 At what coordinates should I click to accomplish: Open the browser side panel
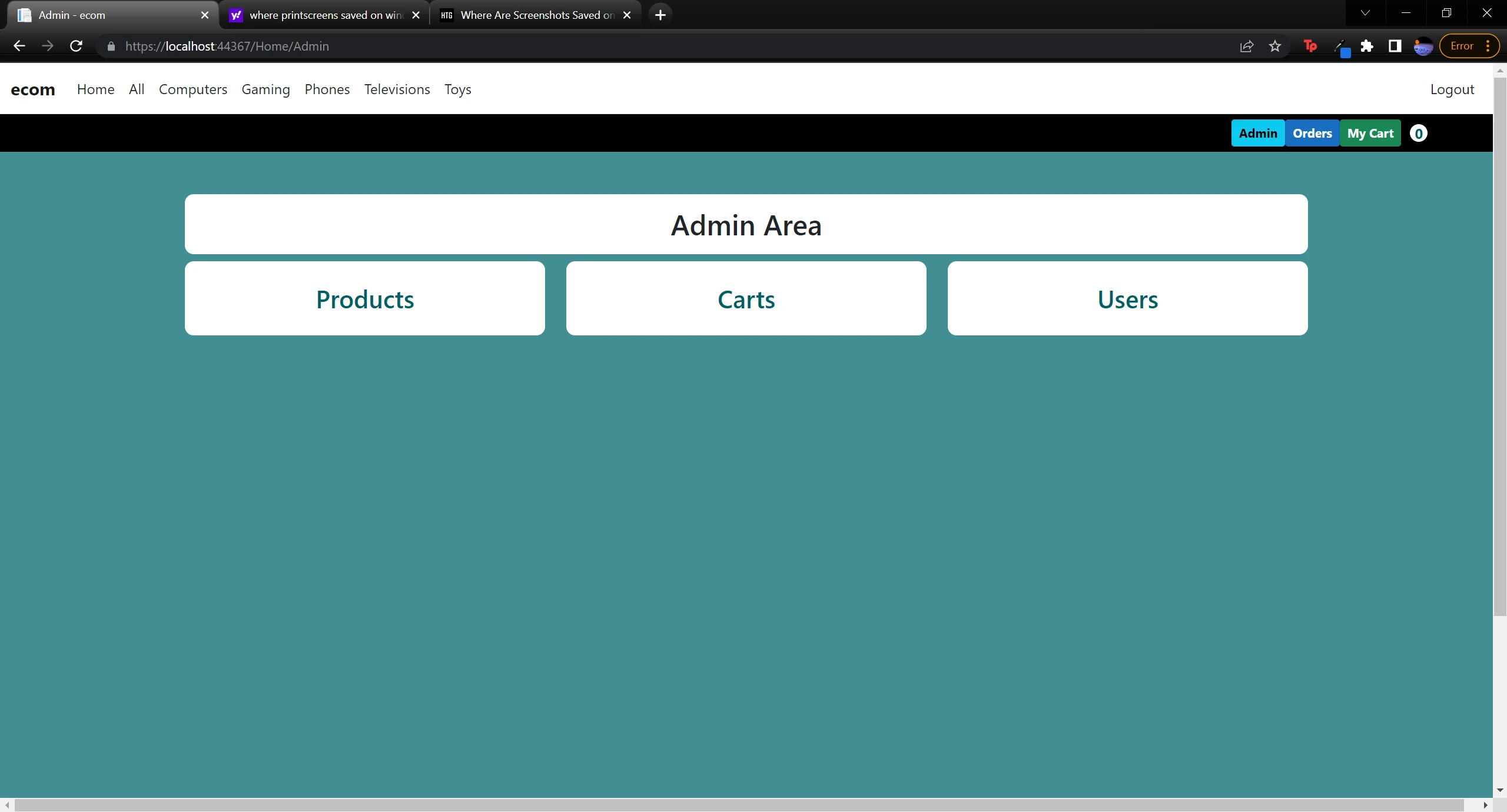(1395, 46)
